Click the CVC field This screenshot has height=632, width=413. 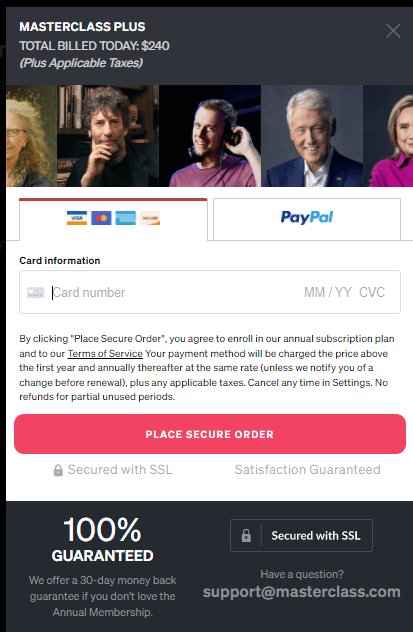pos(372,292)
